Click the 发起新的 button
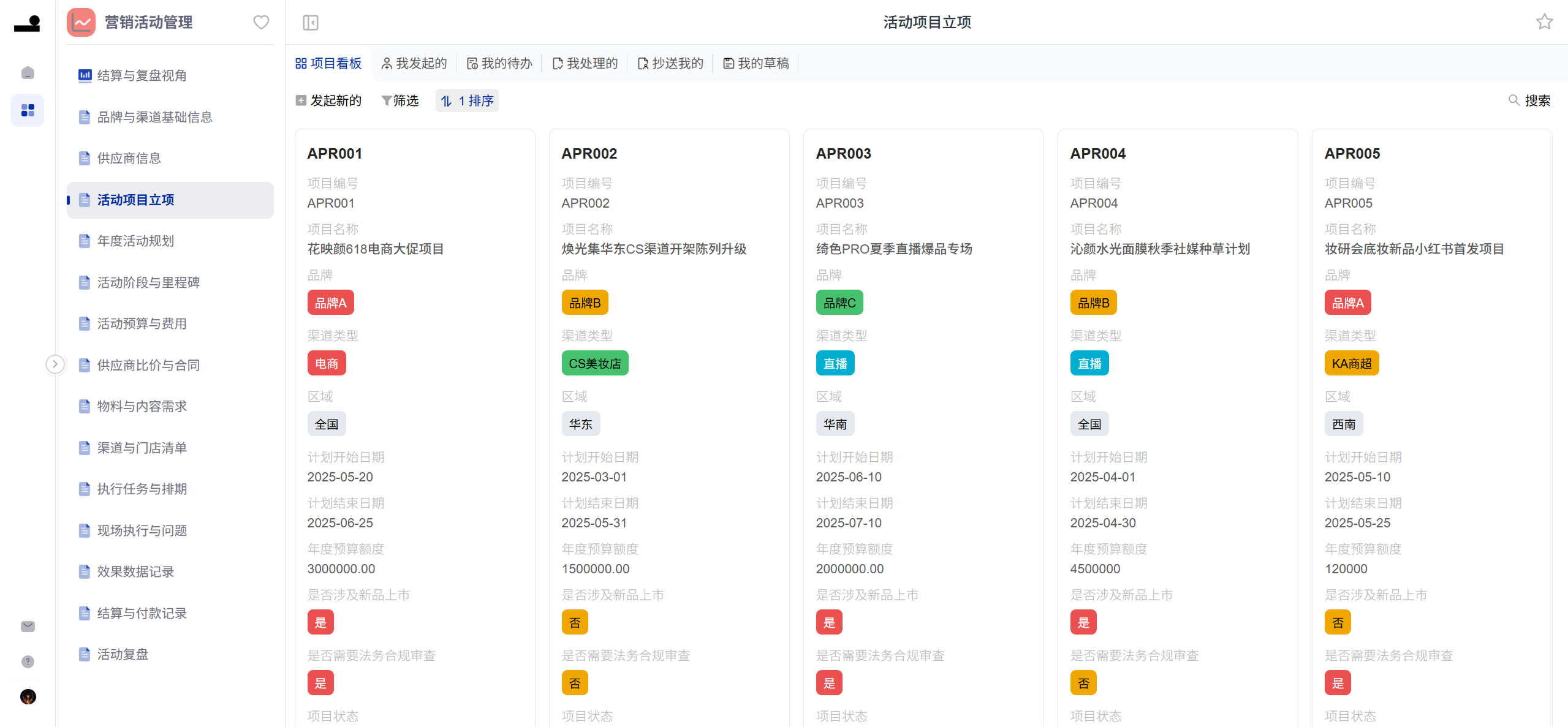1568x727 pixels. click(x=328, y=100)
